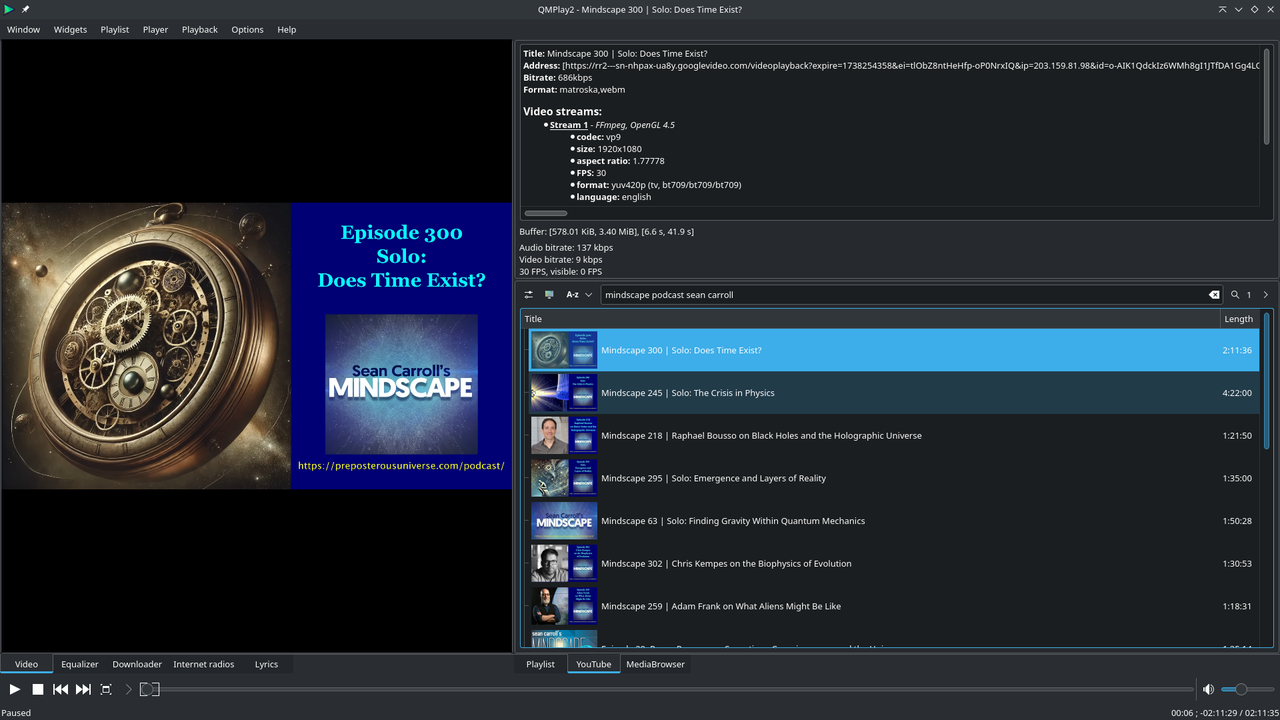Mute audio using the speaker icon
Image resolution: width=1280 pixels, height=720 pixels.
coord(1208,689)
